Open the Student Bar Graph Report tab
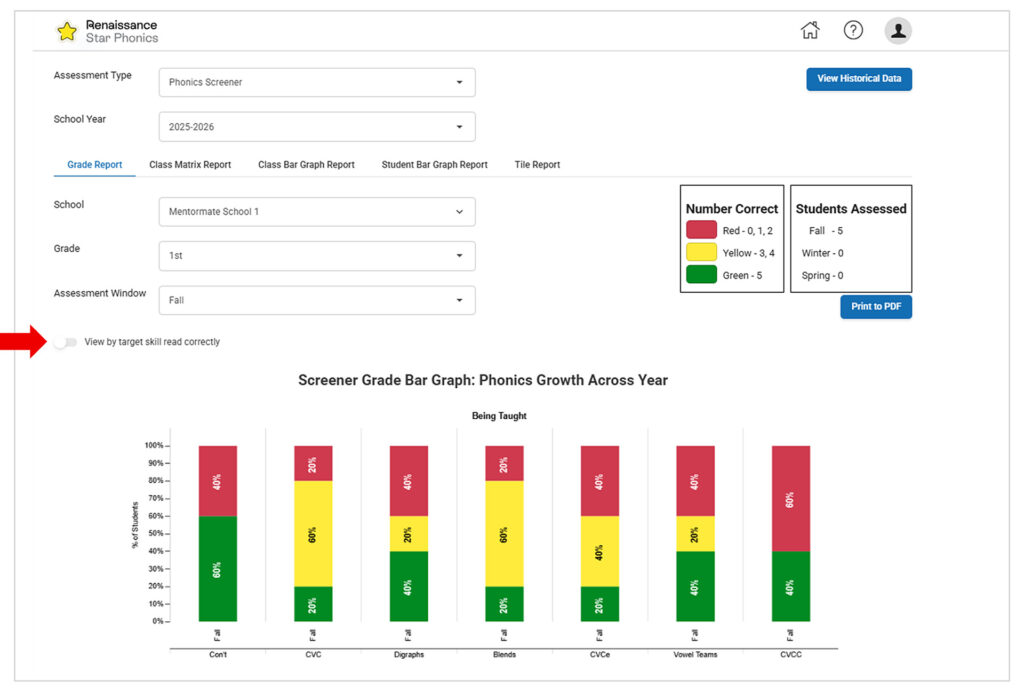1024x695 pixels. click(x=434, y=165)
